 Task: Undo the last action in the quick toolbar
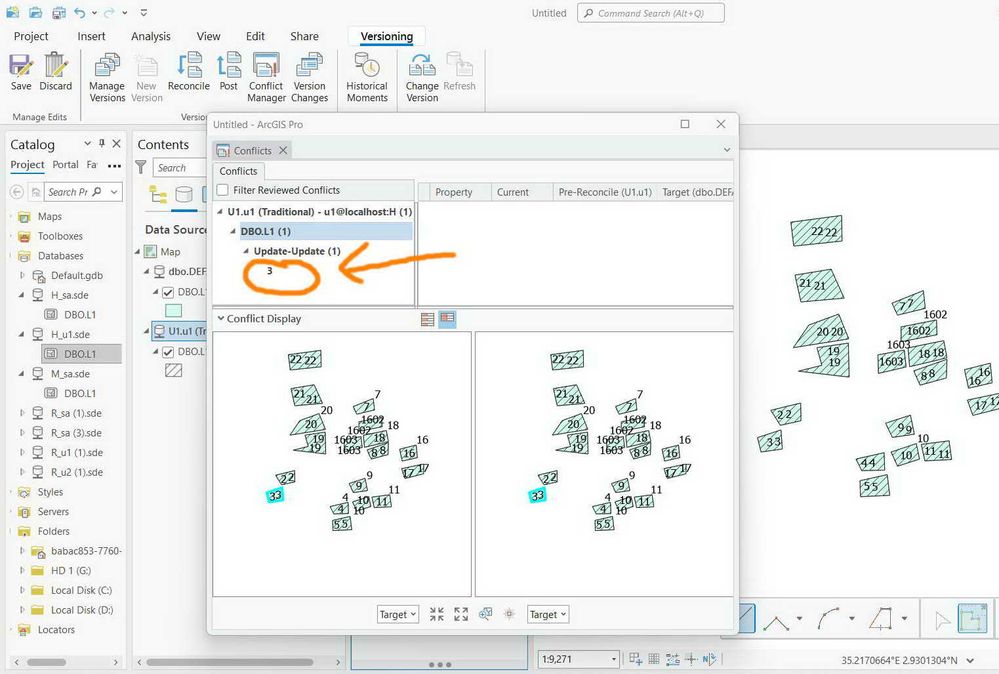[79, 13]
